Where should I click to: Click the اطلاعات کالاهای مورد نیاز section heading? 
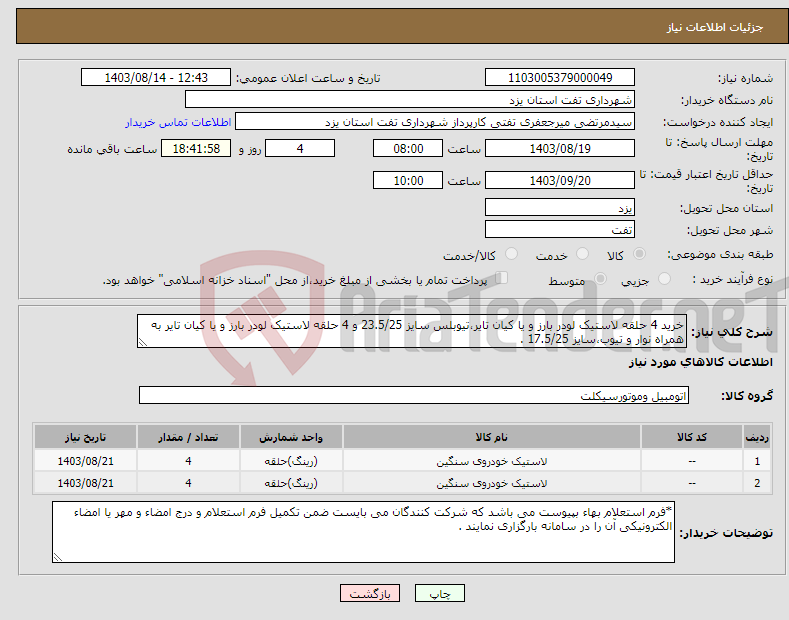700,362
